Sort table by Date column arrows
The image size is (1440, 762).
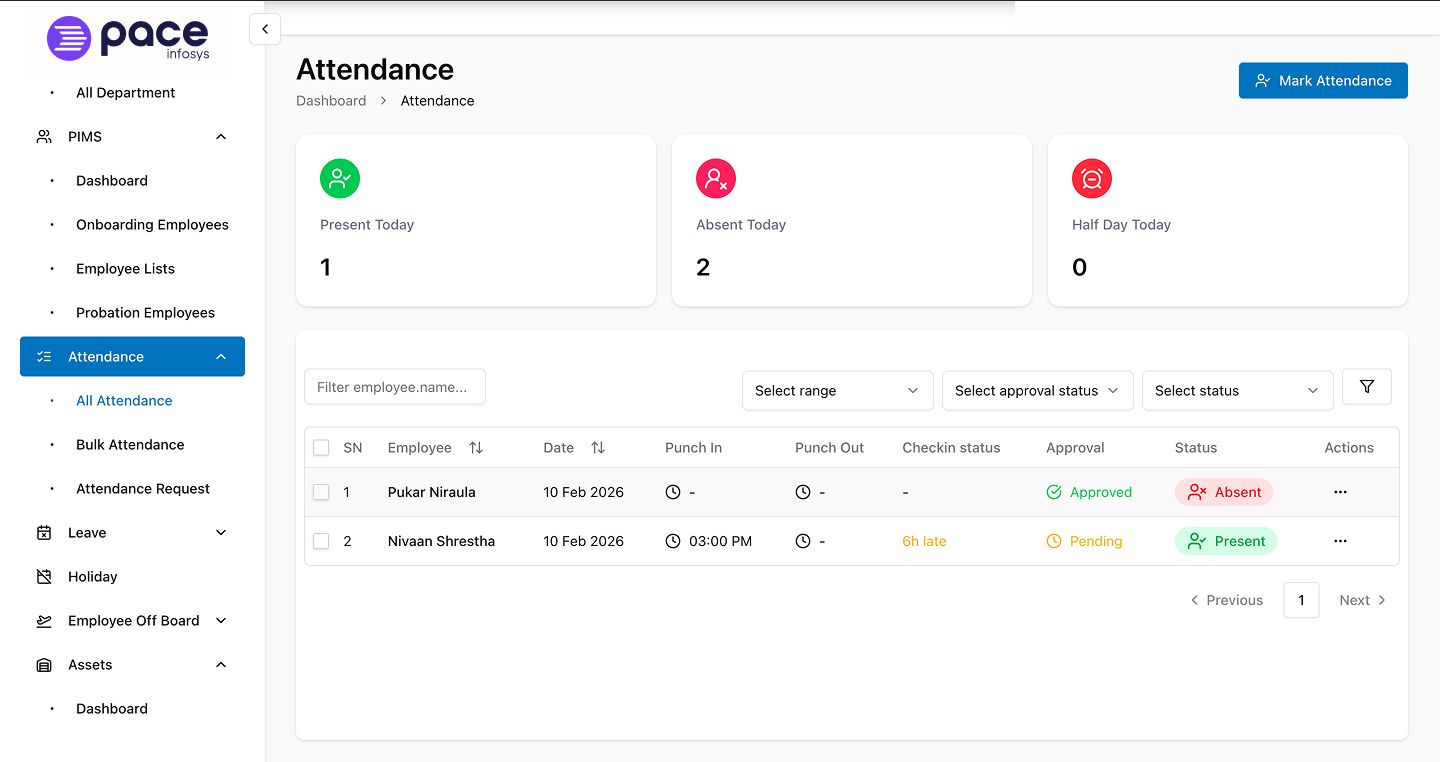tap(598, 448)
